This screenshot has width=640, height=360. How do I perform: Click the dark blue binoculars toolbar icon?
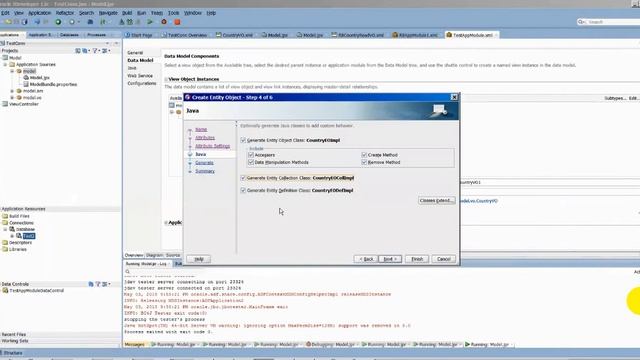pyautogui.click(x=90, y=22)
